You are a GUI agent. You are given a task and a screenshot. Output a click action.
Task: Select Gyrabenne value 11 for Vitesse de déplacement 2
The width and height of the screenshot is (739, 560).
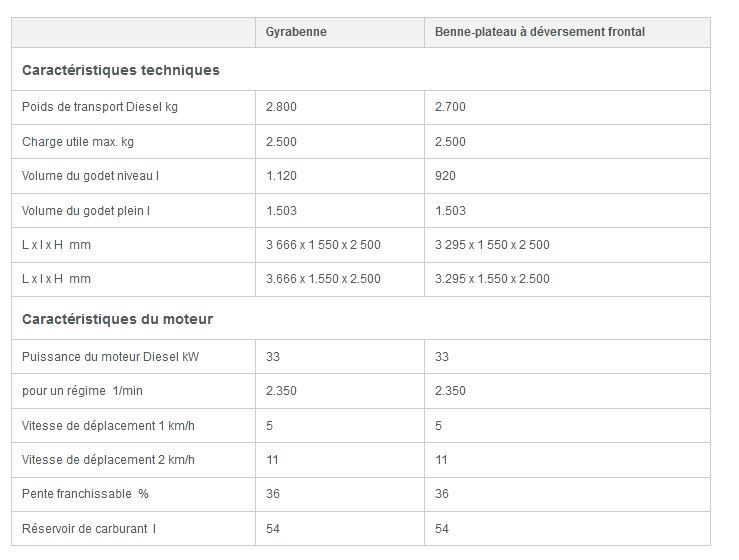[272, 460]
